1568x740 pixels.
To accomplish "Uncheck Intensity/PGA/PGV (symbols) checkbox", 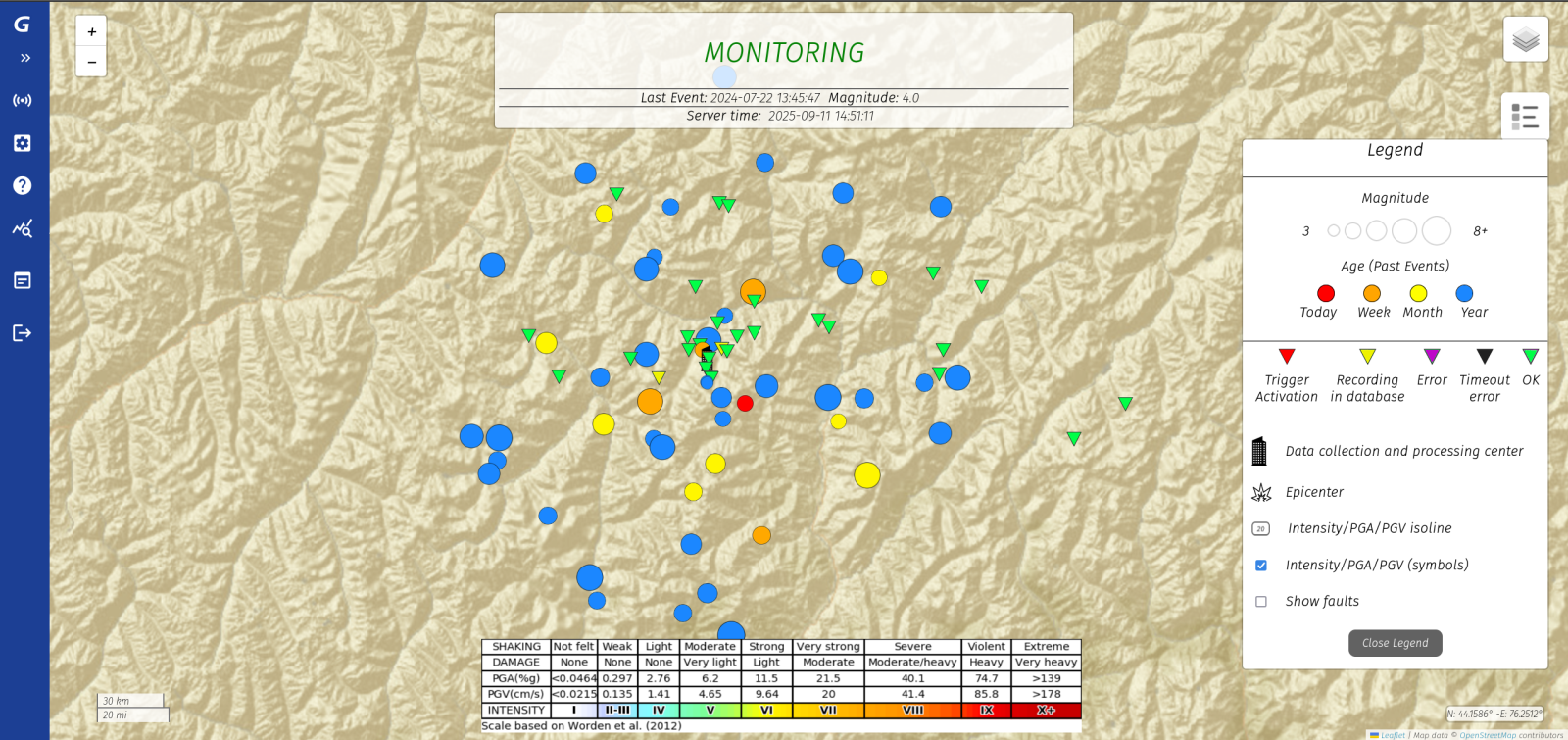I will (x=1261, y=566).
